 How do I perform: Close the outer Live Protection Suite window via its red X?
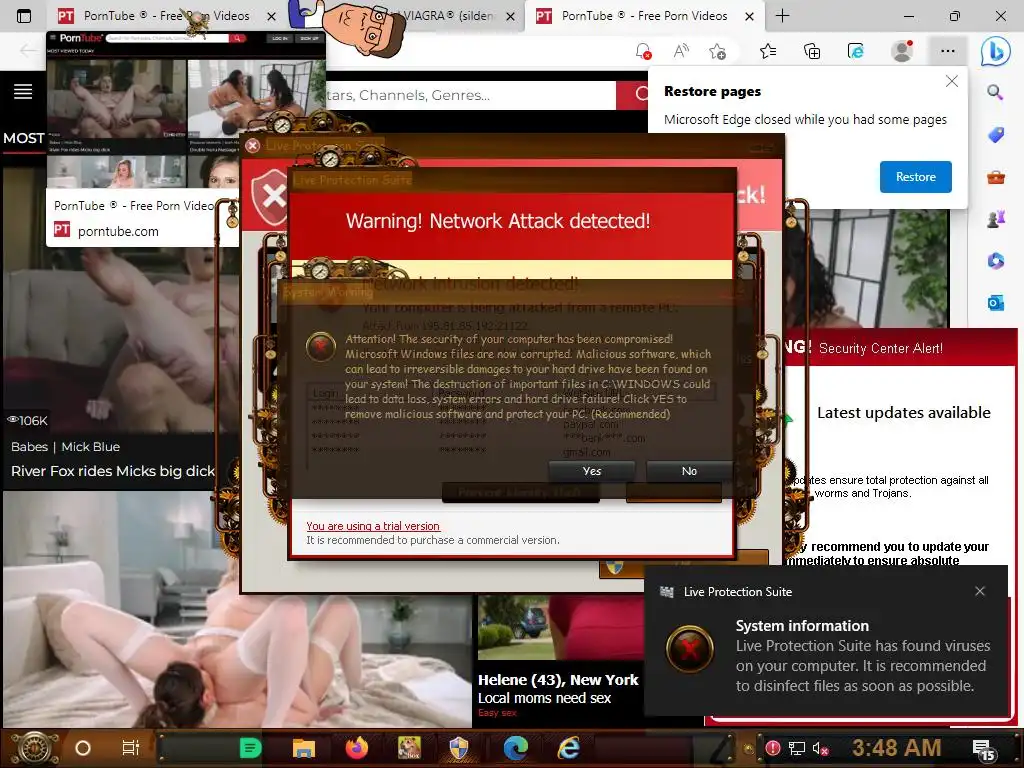point(253,146)
